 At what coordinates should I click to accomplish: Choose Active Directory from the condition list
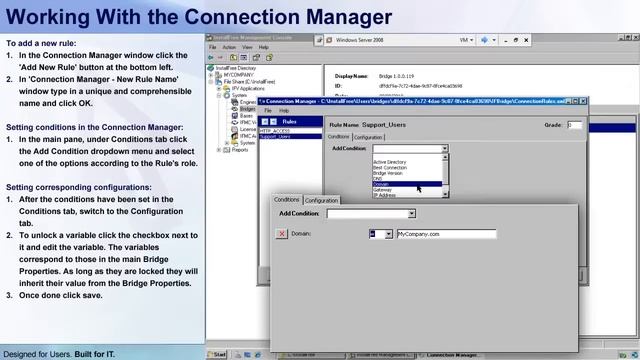pos(407,162)
